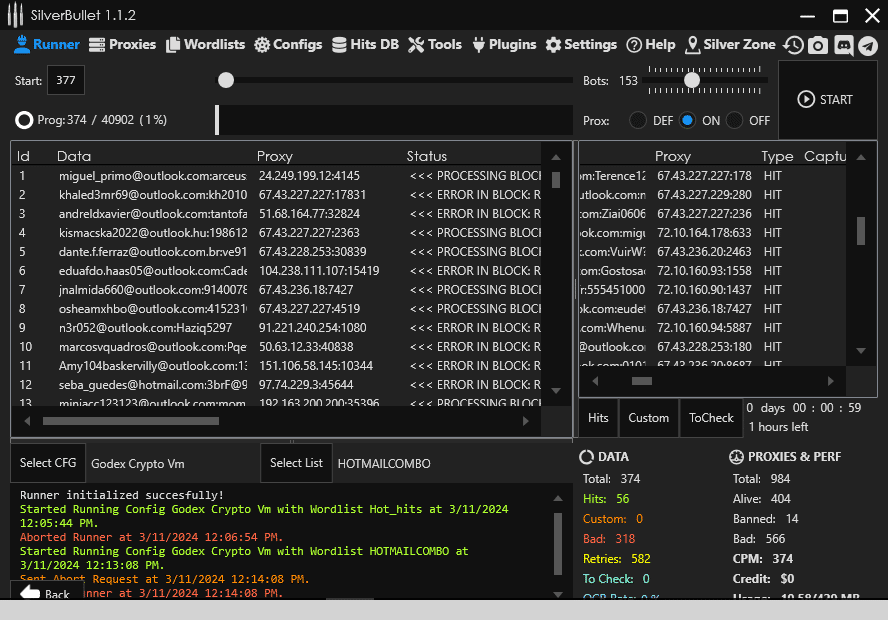Open the Telegram icon link

[867, 45]
